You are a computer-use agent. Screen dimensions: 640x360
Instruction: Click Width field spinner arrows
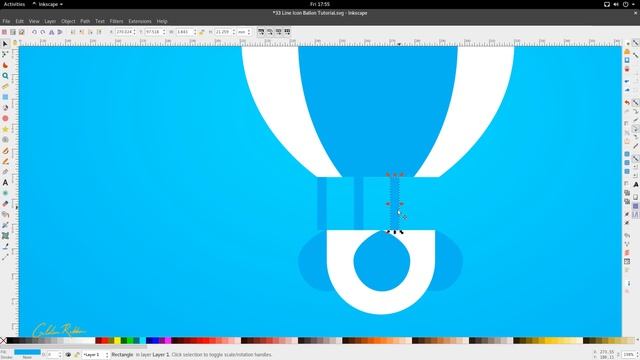tap(195, 32)
